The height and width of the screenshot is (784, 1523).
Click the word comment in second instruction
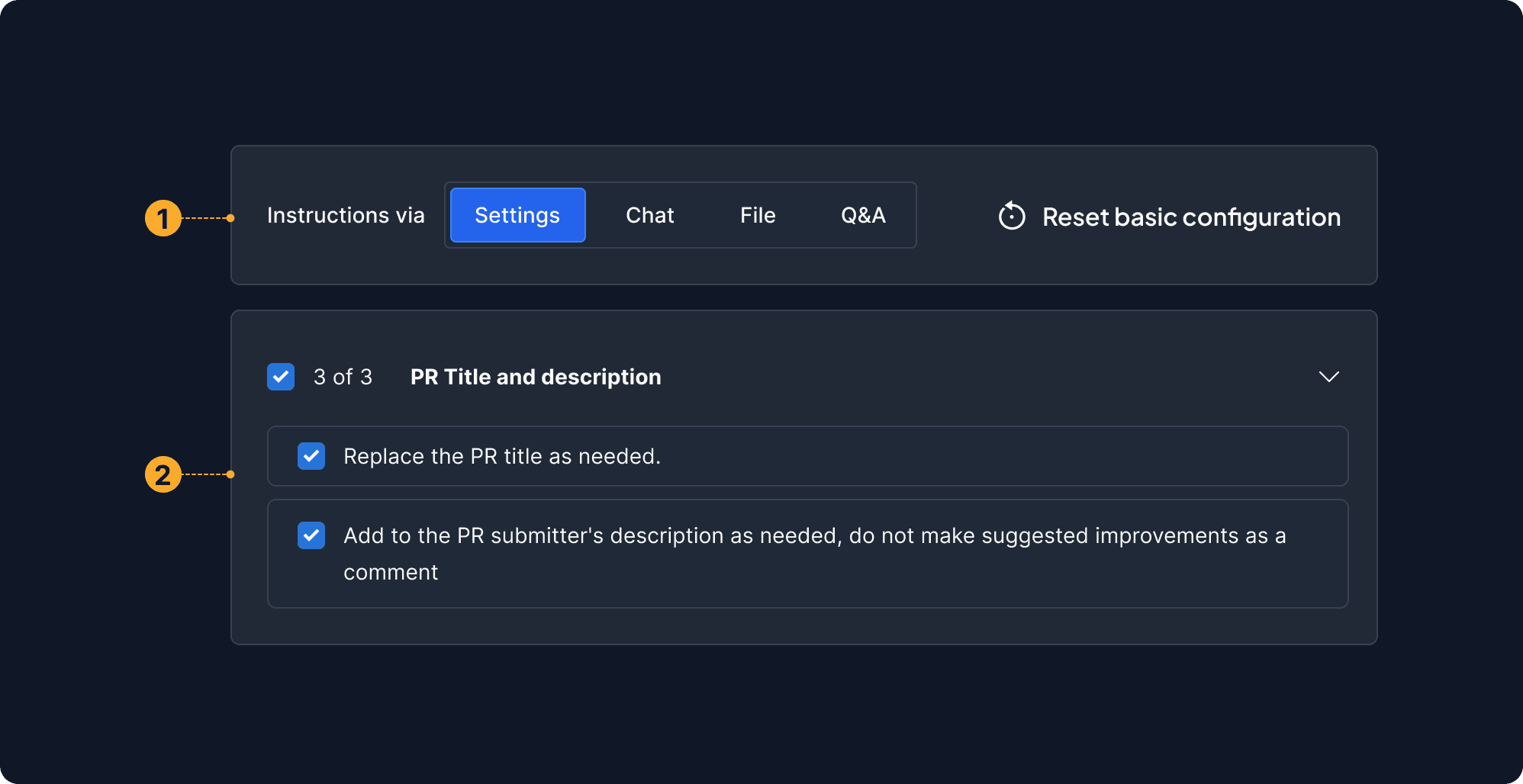[x=391, y=572]
